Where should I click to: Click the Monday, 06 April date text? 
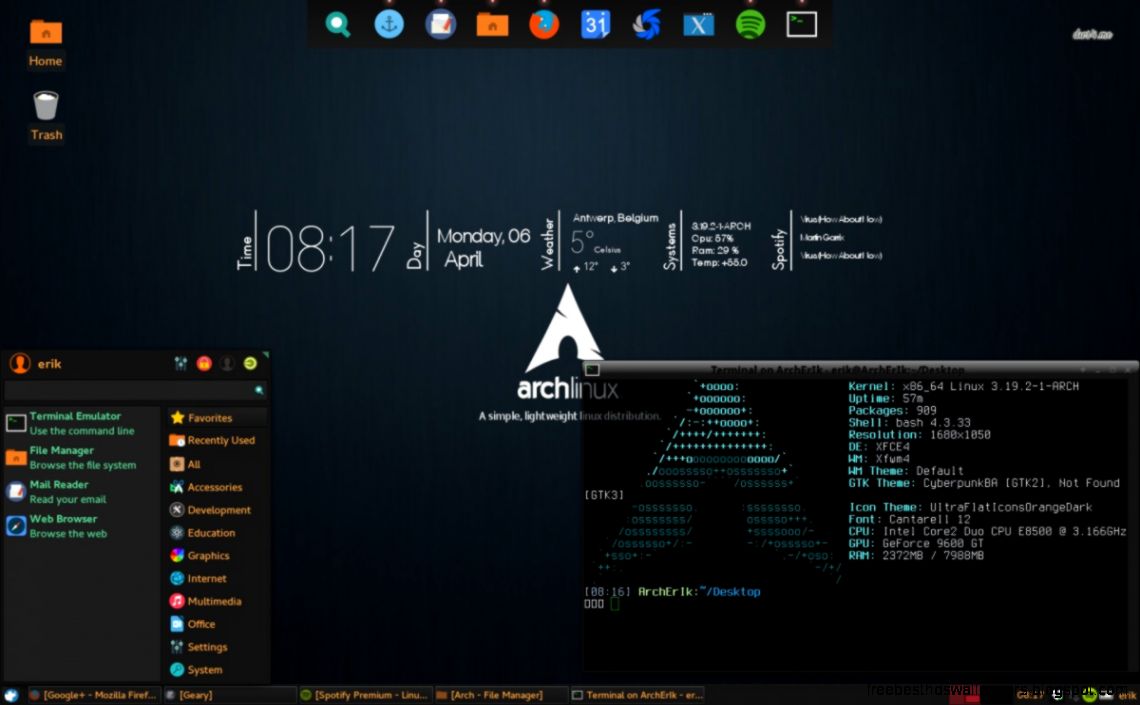[x=483, y=247]
